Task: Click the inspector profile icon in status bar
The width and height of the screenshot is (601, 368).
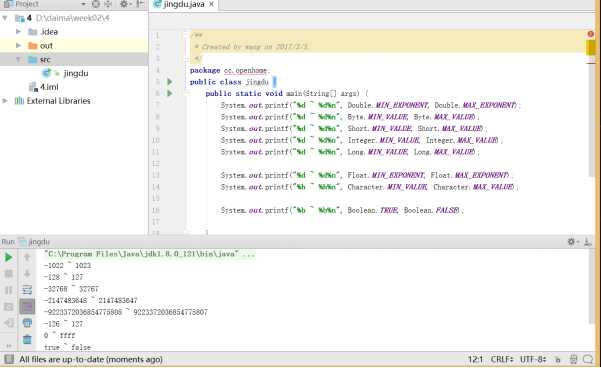Action: [x=573, y=359]
